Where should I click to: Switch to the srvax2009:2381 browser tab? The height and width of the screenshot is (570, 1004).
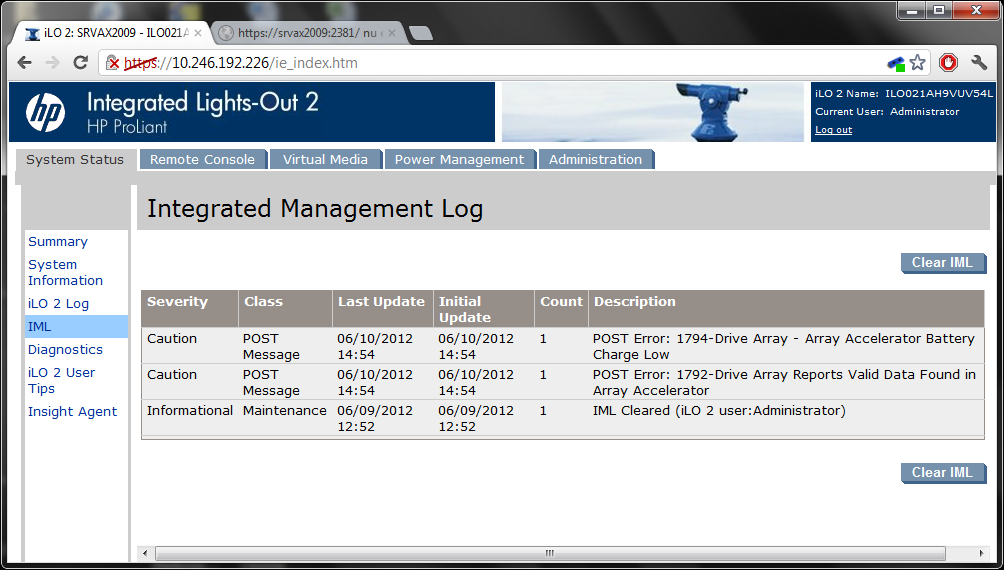pos(307,33)
